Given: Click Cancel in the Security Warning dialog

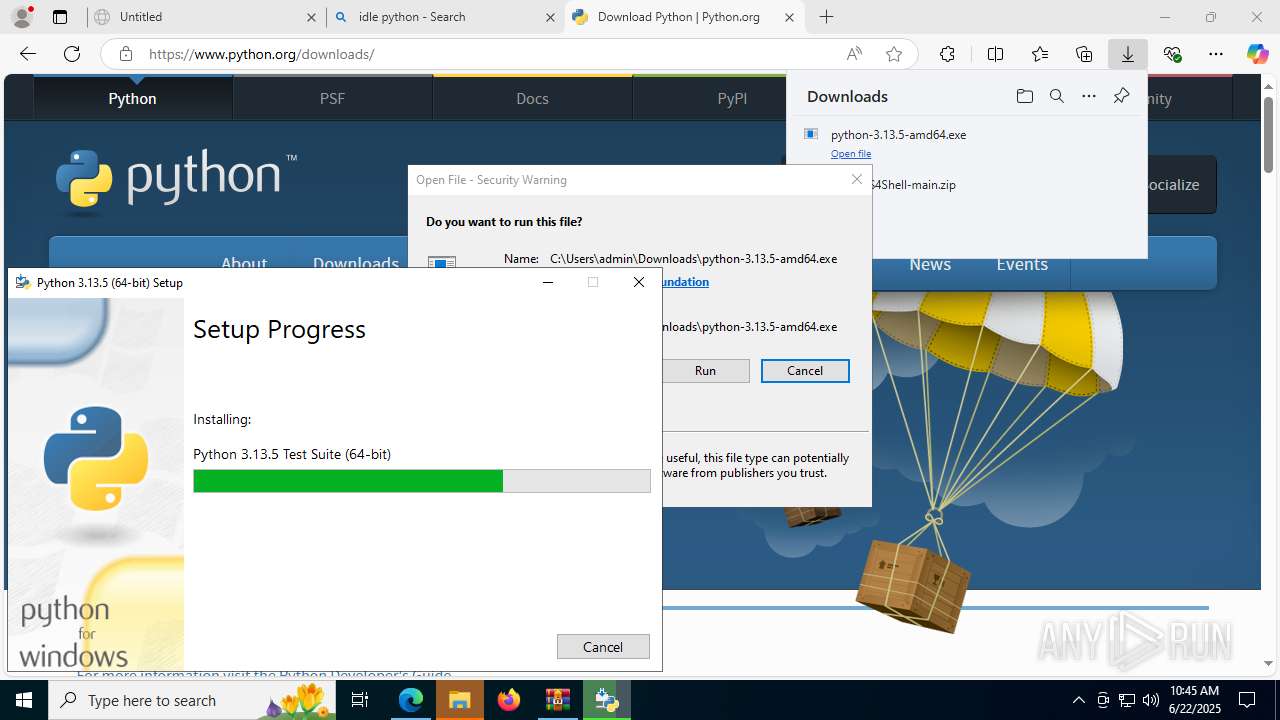Looking at the screenshot, I should tap(805, 370).
